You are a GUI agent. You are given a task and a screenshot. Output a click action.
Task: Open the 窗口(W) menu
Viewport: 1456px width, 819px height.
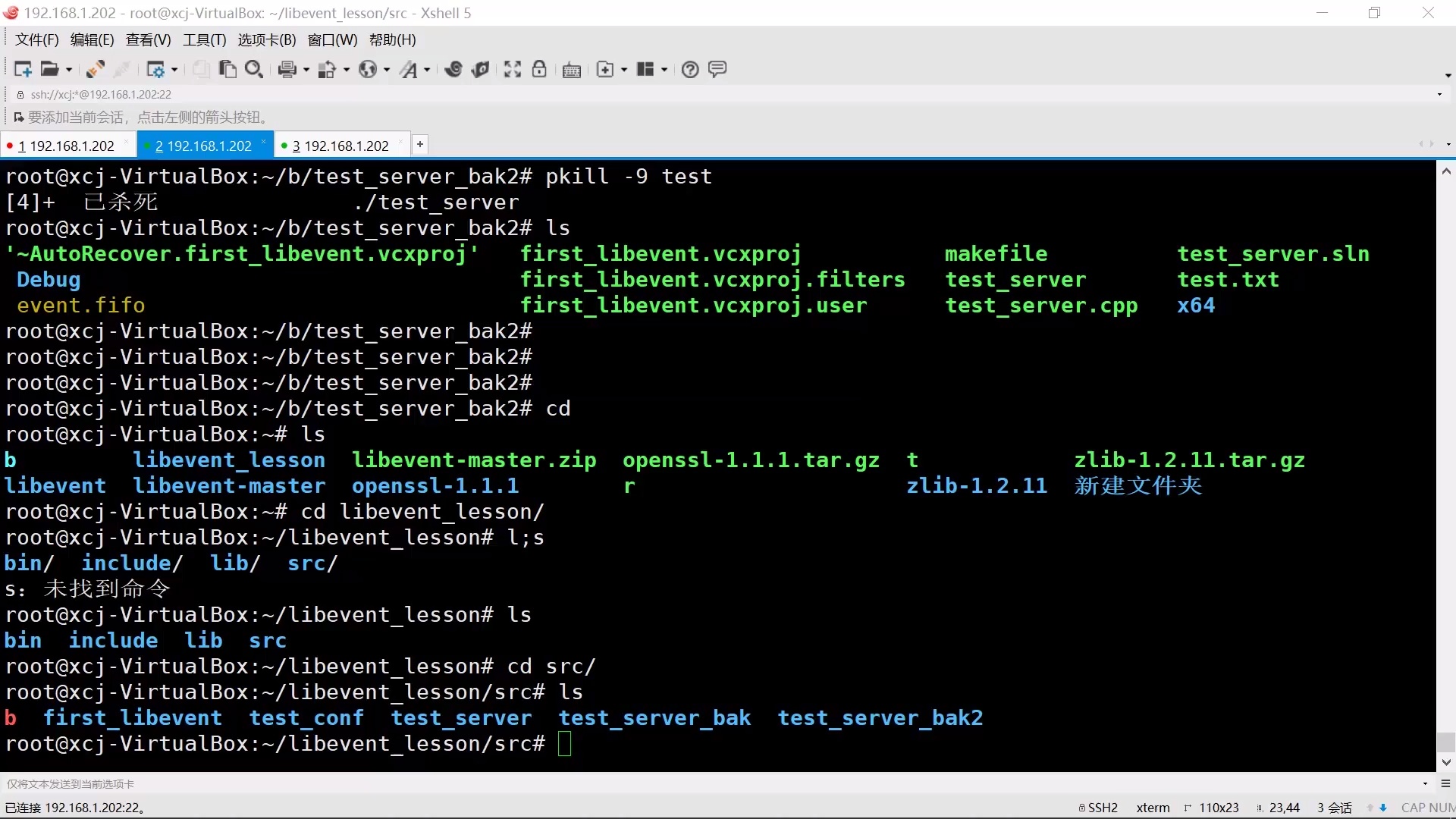pyautogui.click(x=332, y=40)
